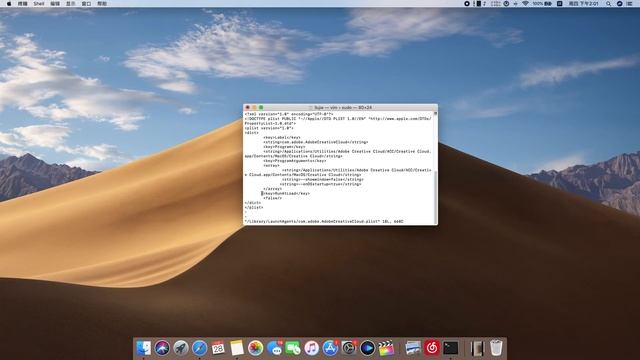Click the closing </plist> line
Viewport: 640px width, 360px height.
254,207
